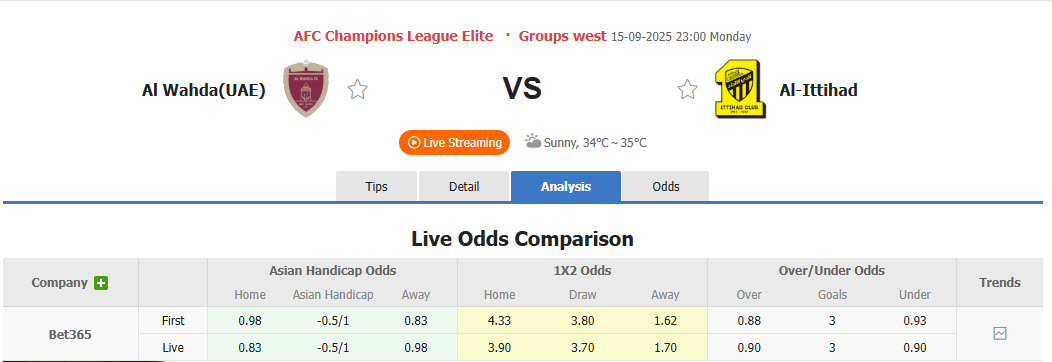Go to the Odds tab
The image size is (1052, 362).
click(x=666, y=186)
